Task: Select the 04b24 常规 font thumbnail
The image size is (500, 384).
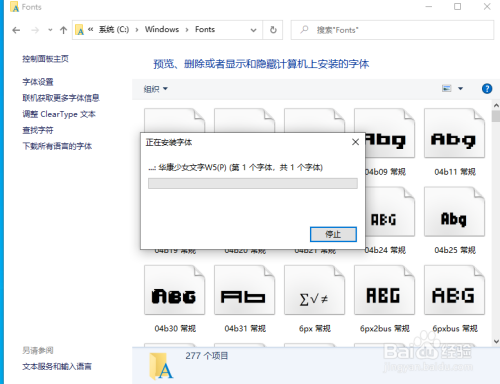Action: tap(390, 212)
